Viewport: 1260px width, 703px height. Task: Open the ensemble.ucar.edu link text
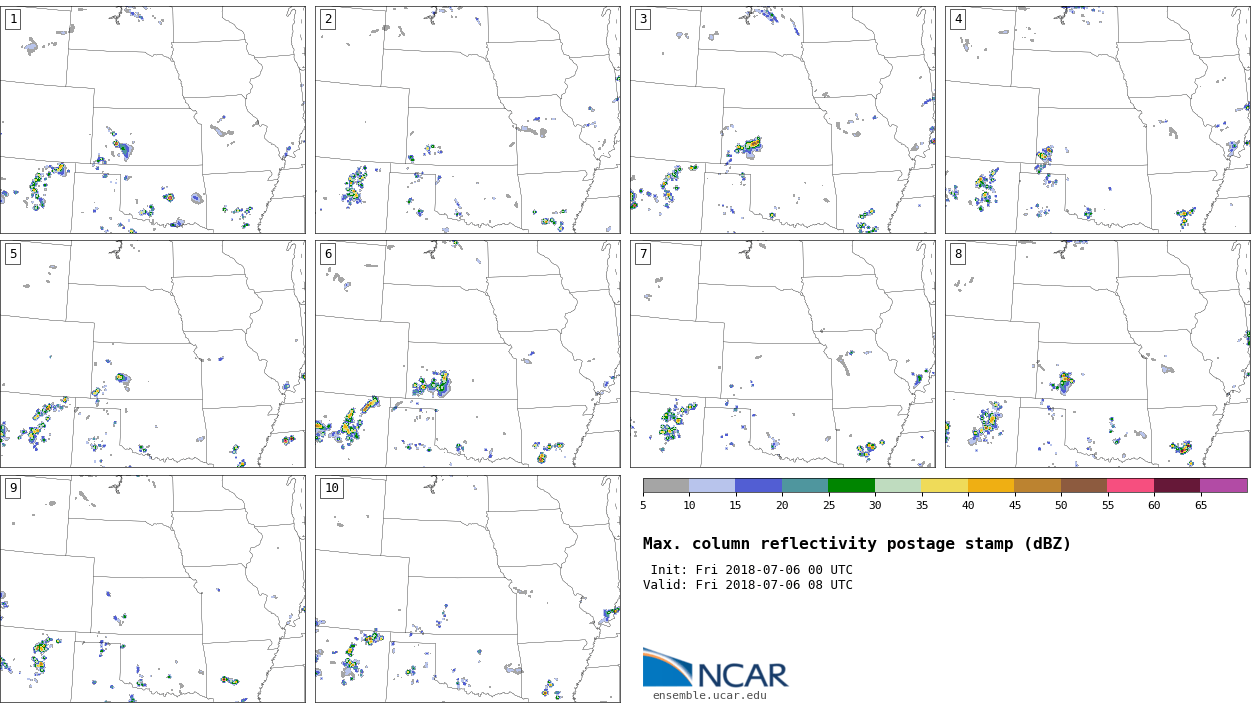coord(709,695)
